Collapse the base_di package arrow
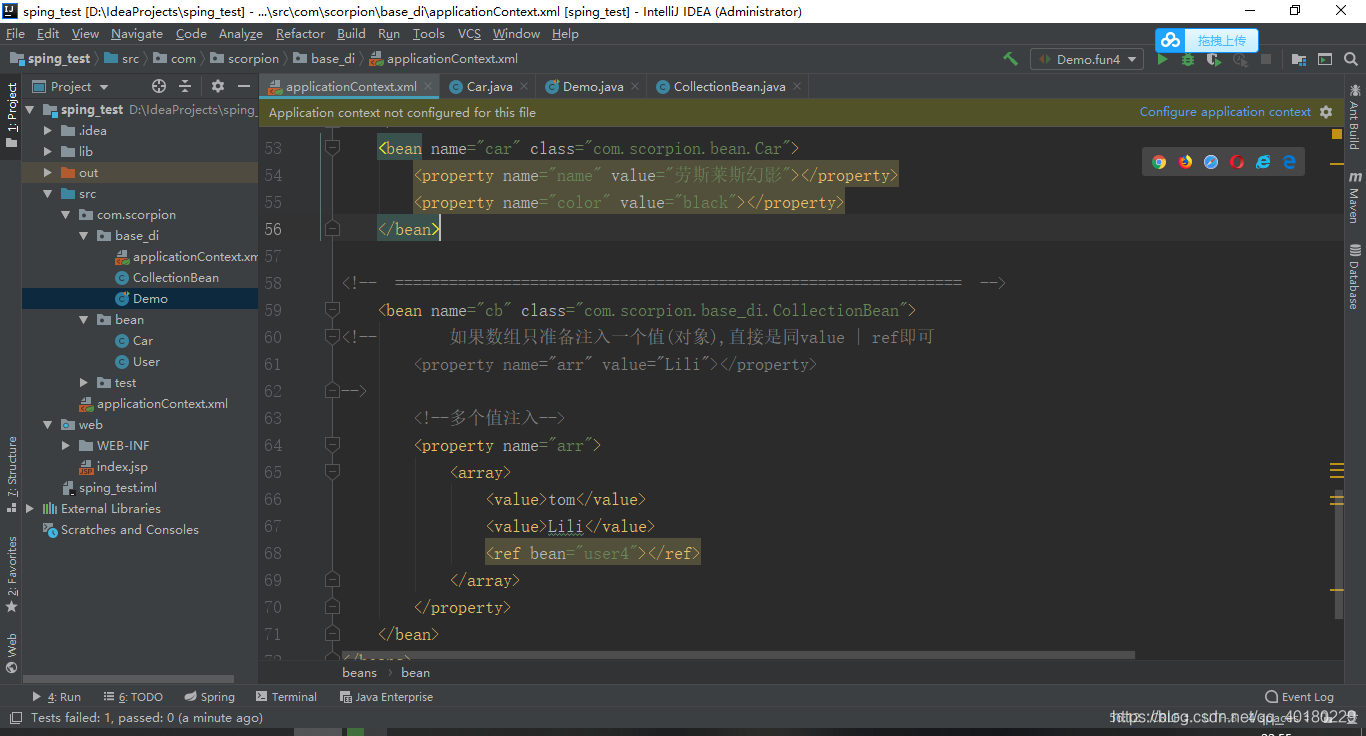The height and width of the screenshot is (736, 1366). 84,235
